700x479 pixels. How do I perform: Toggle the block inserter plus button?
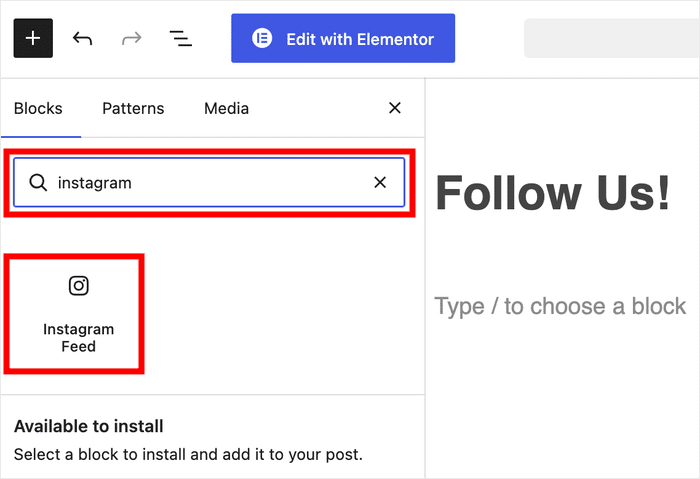pyautogui.click(x=33, y=38)
